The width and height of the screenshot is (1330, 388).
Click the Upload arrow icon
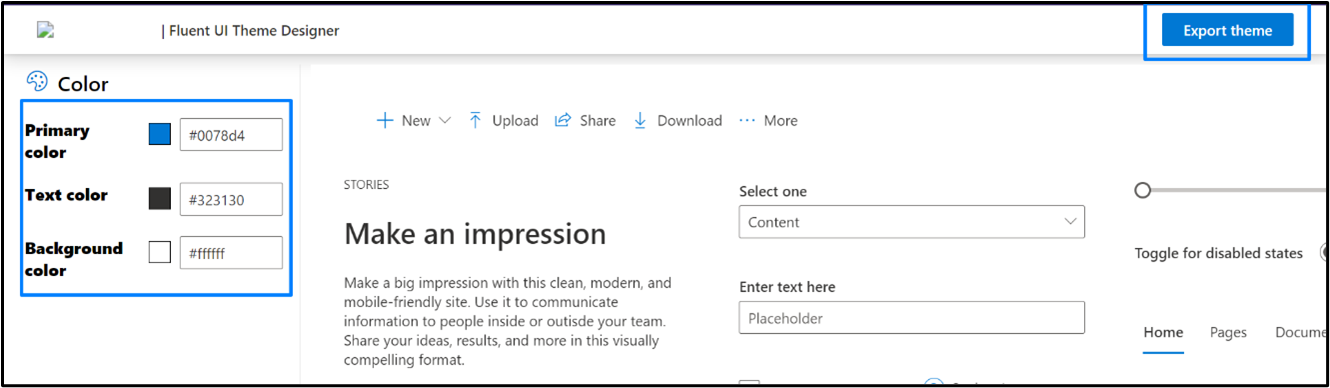point(475,120)
